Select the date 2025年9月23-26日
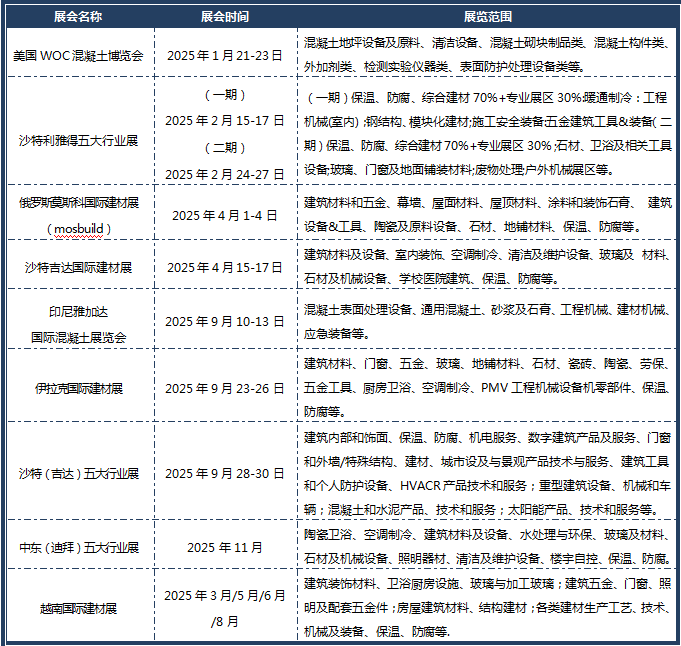The image size is (681, 646). pos(225,388)
